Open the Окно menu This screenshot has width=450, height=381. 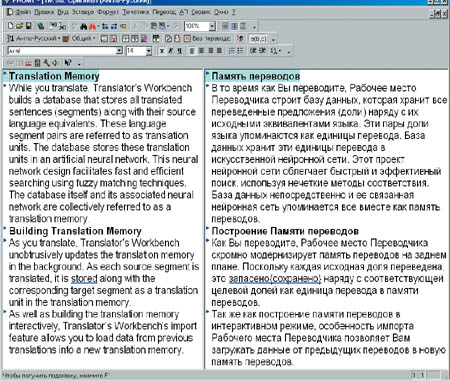click(221, 12)
